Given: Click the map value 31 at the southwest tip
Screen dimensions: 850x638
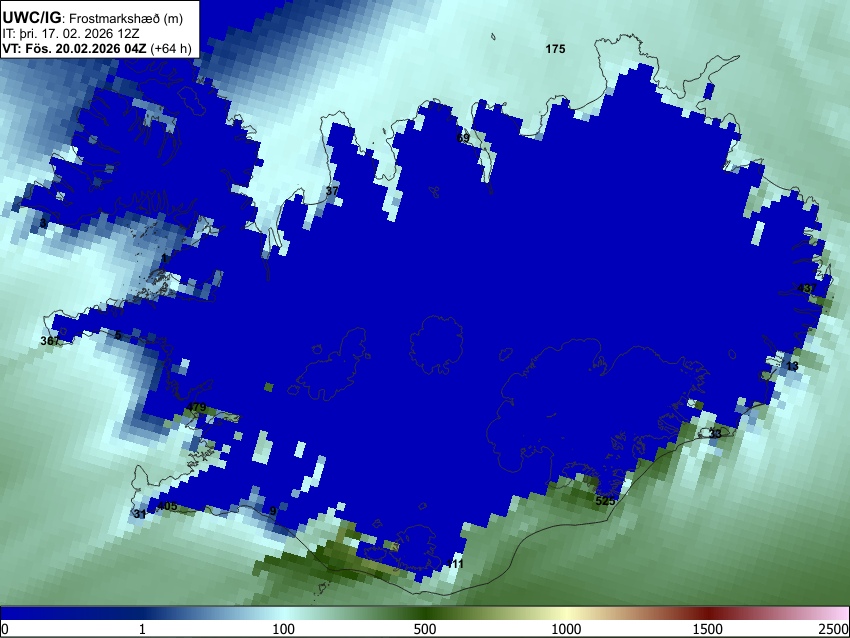Looking at the screenshot, I should 140,514.
